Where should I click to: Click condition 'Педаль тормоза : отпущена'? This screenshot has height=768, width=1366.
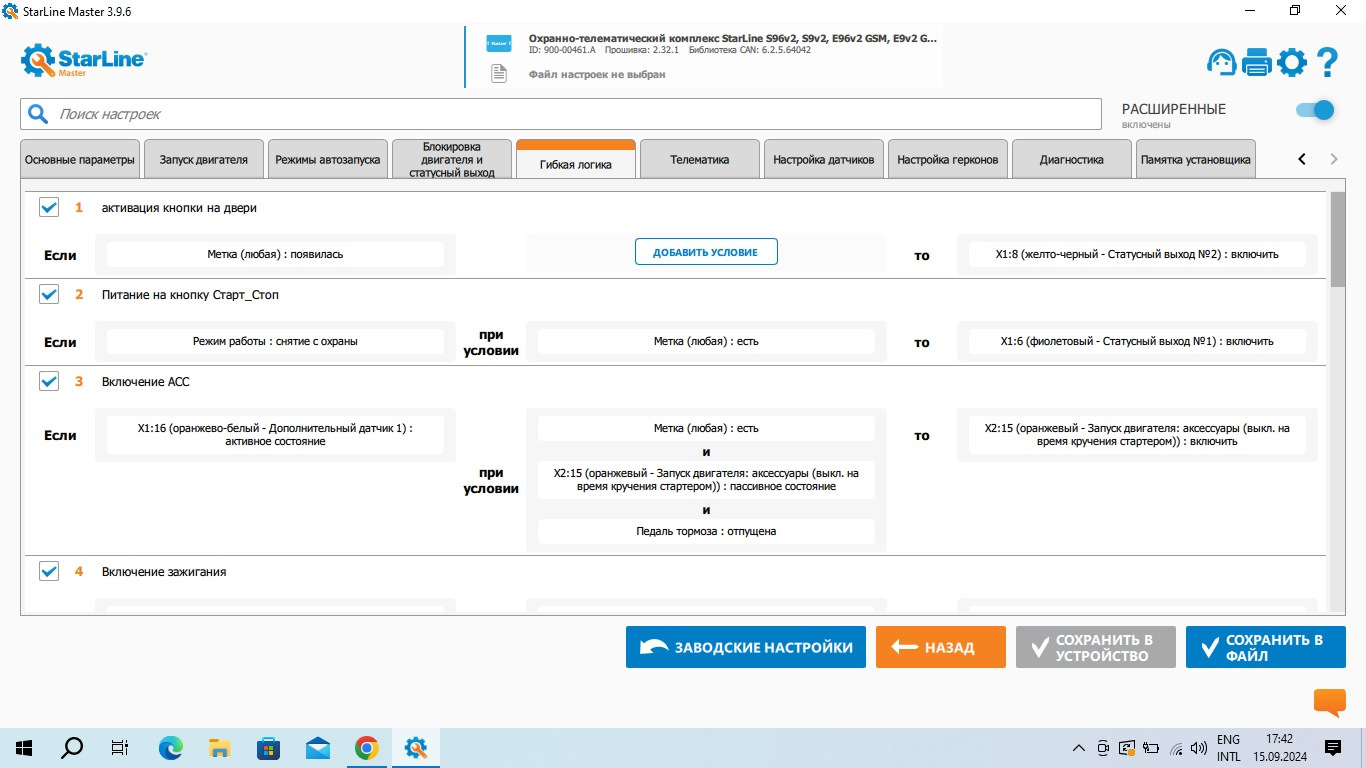coord(706,532)
